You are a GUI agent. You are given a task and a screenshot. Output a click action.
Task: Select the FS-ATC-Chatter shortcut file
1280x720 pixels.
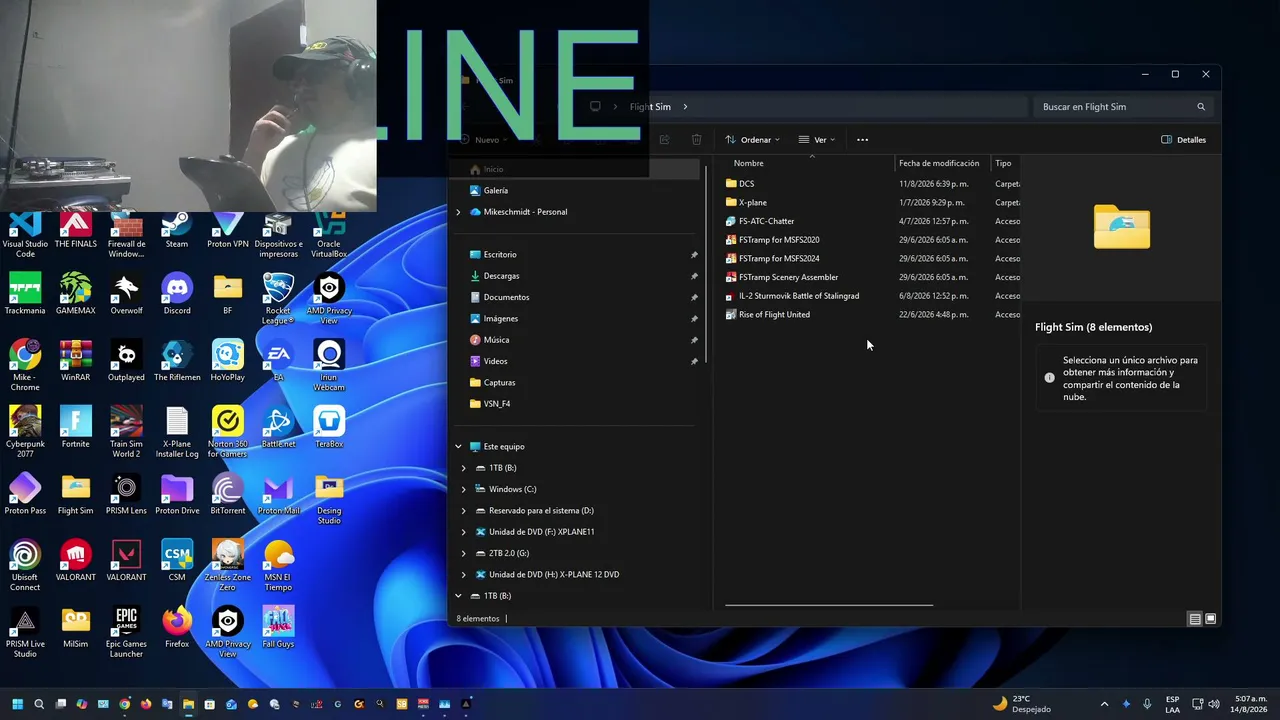(760, 221)
